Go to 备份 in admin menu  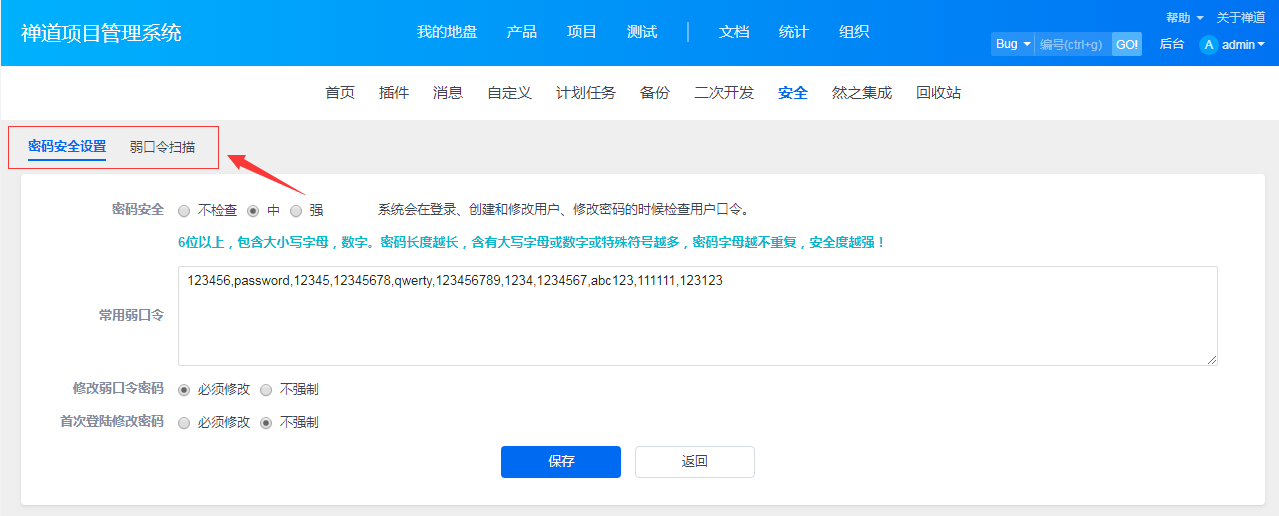[655, 93]
